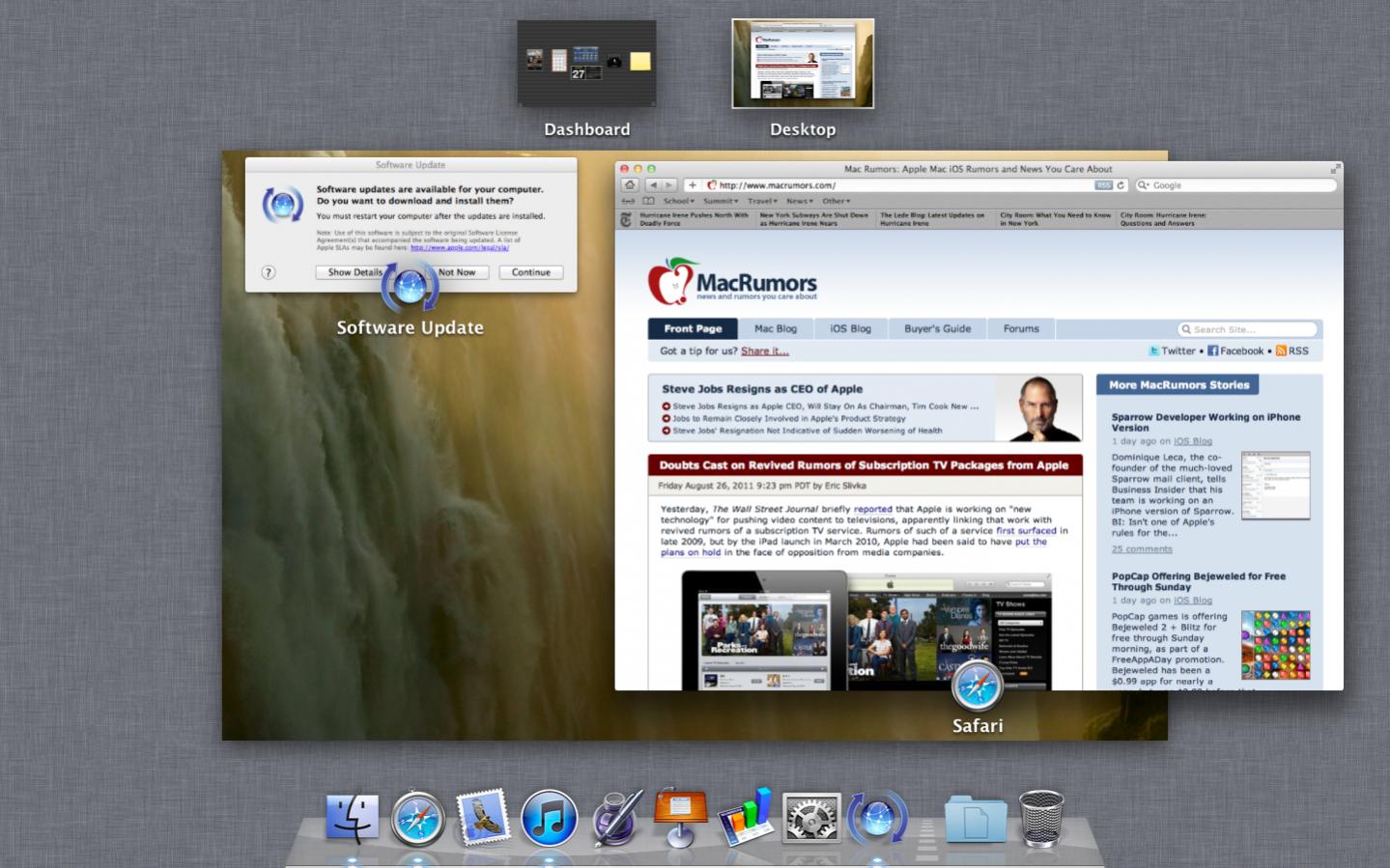Click the RSS badge in the address bar

point(1103,185)
